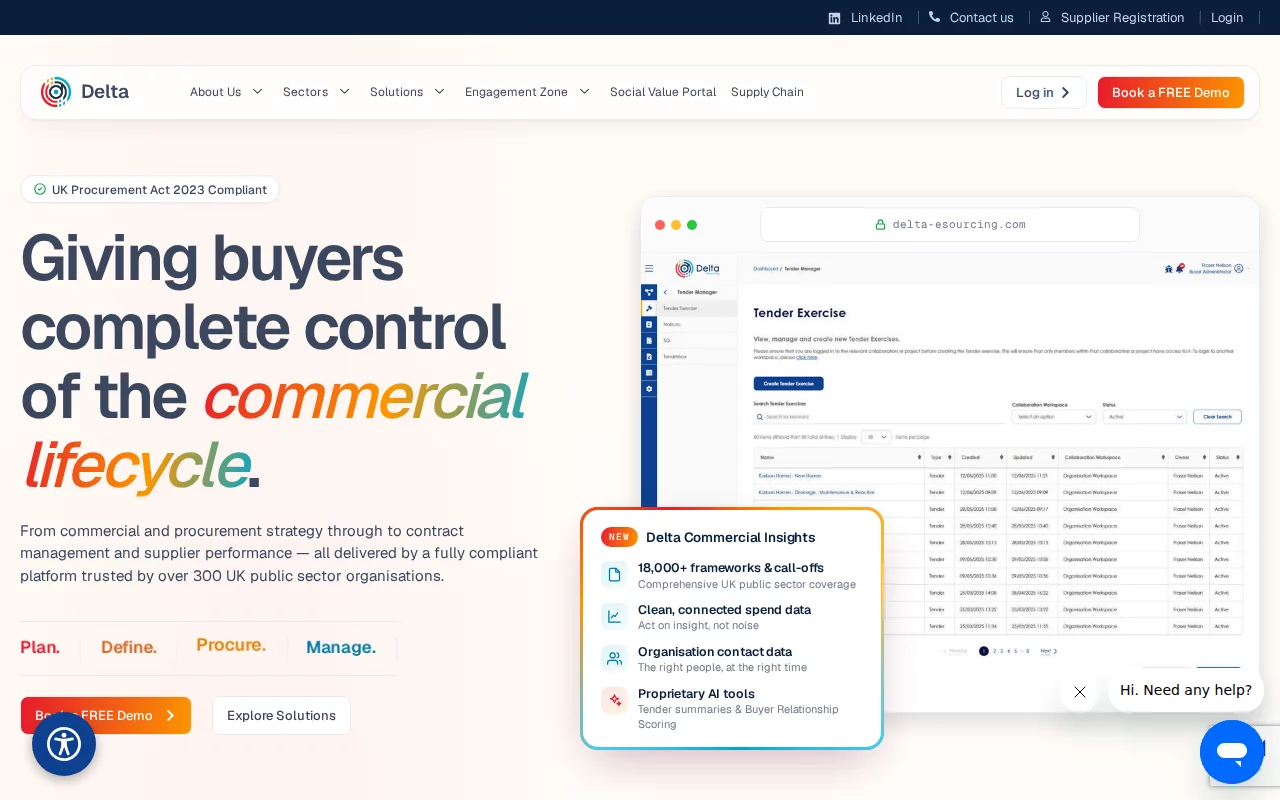This screenshot has height=800, width=1280.
Task: Click the hero Book a FREE Demo arrow
Action: pyautogui.click(x=170, y=715)
